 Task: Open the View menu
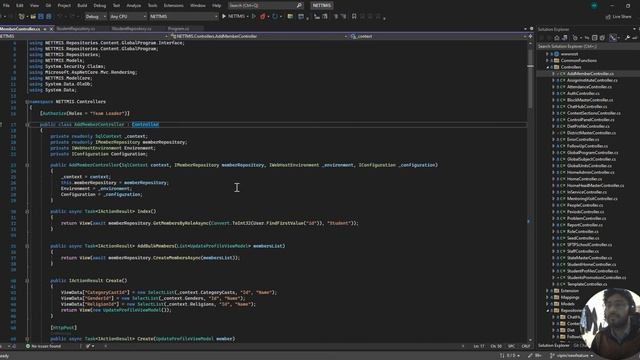[x=34, y=6]
